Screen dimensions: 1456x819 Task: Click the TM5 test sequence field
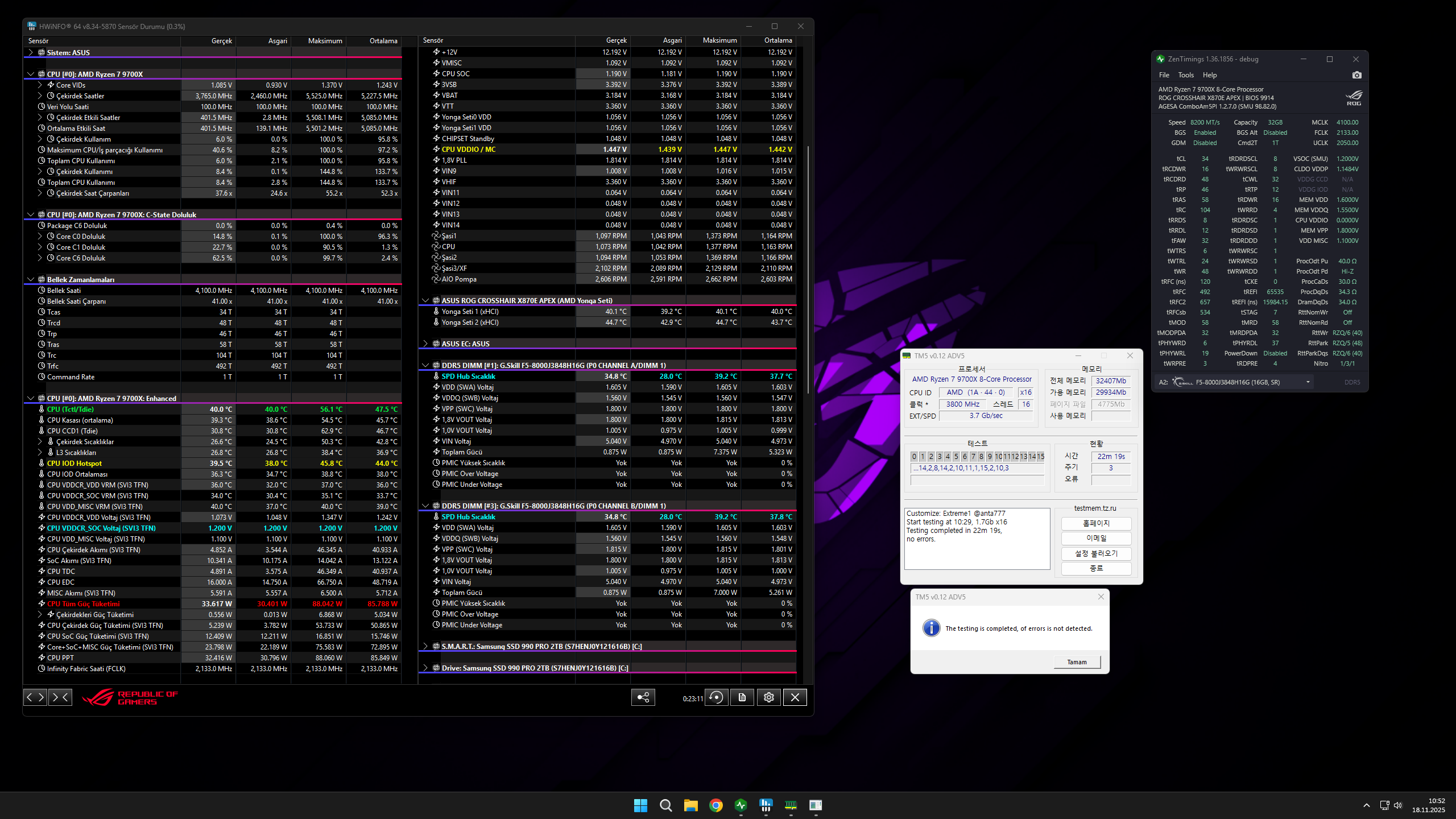coord(977,468)
